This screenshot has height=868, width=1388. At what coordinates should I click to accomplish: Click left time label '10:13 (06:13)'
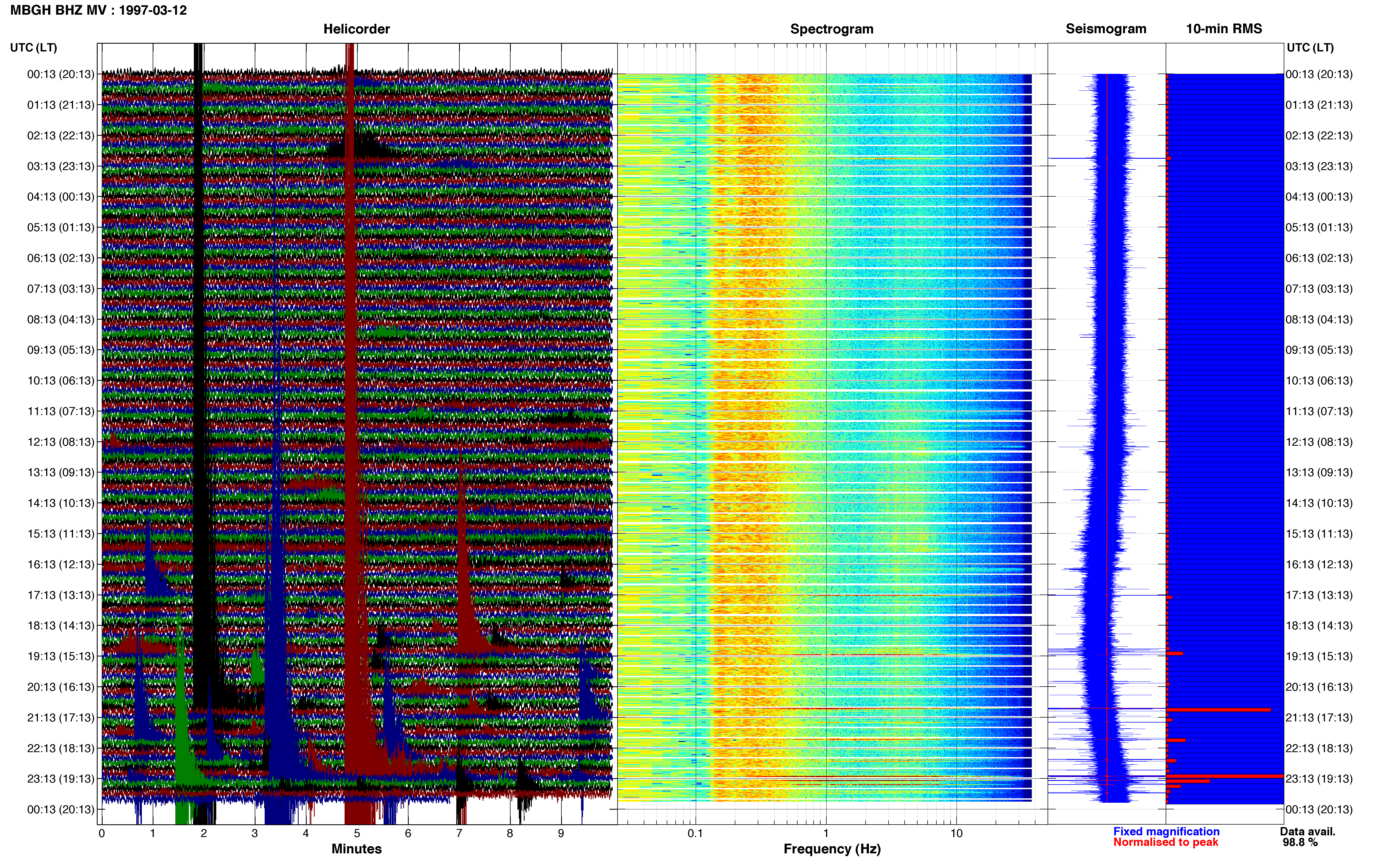pos(61,380)
